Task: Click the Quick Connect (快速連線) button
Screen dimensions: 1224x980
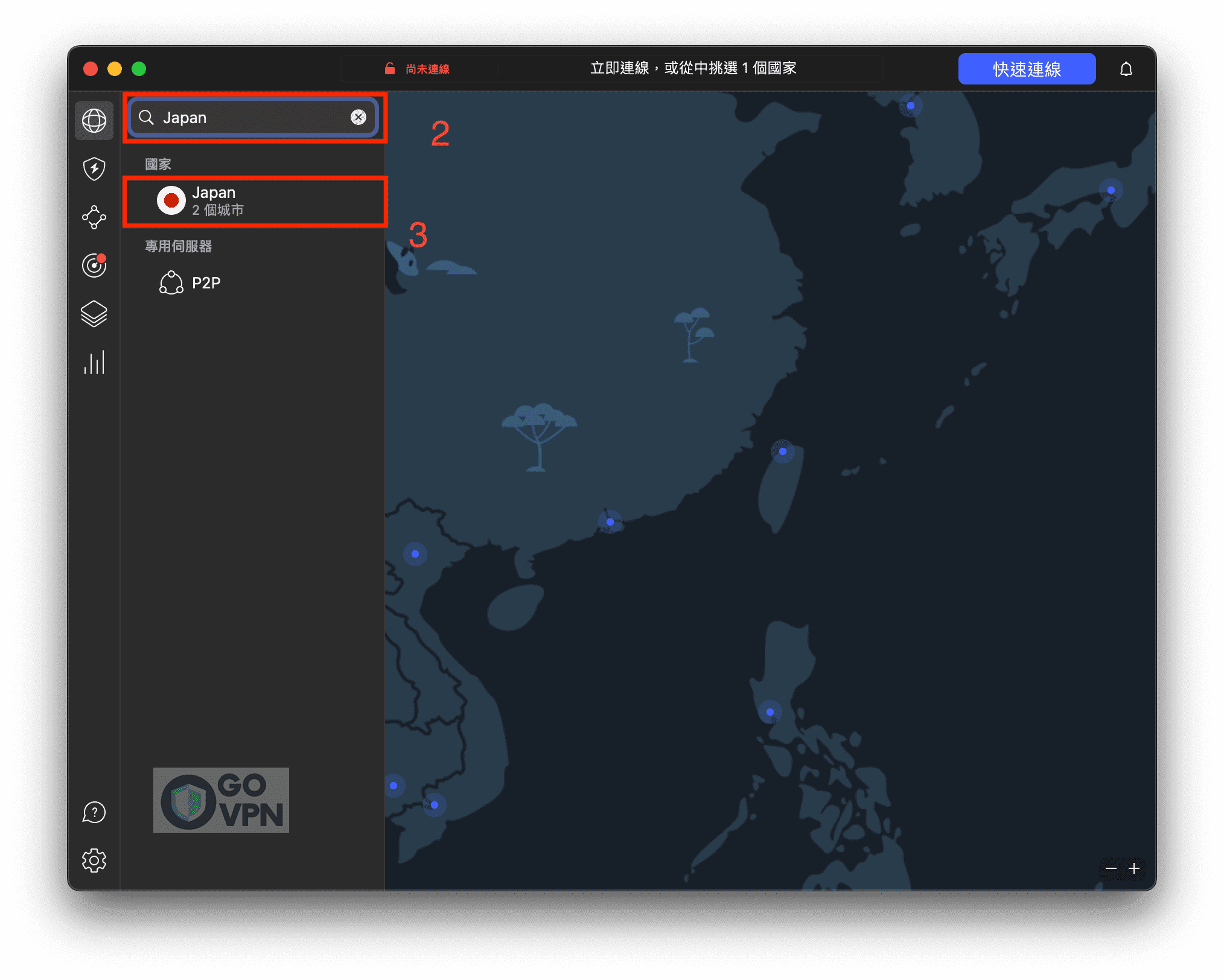Action: pos(1027,69)
